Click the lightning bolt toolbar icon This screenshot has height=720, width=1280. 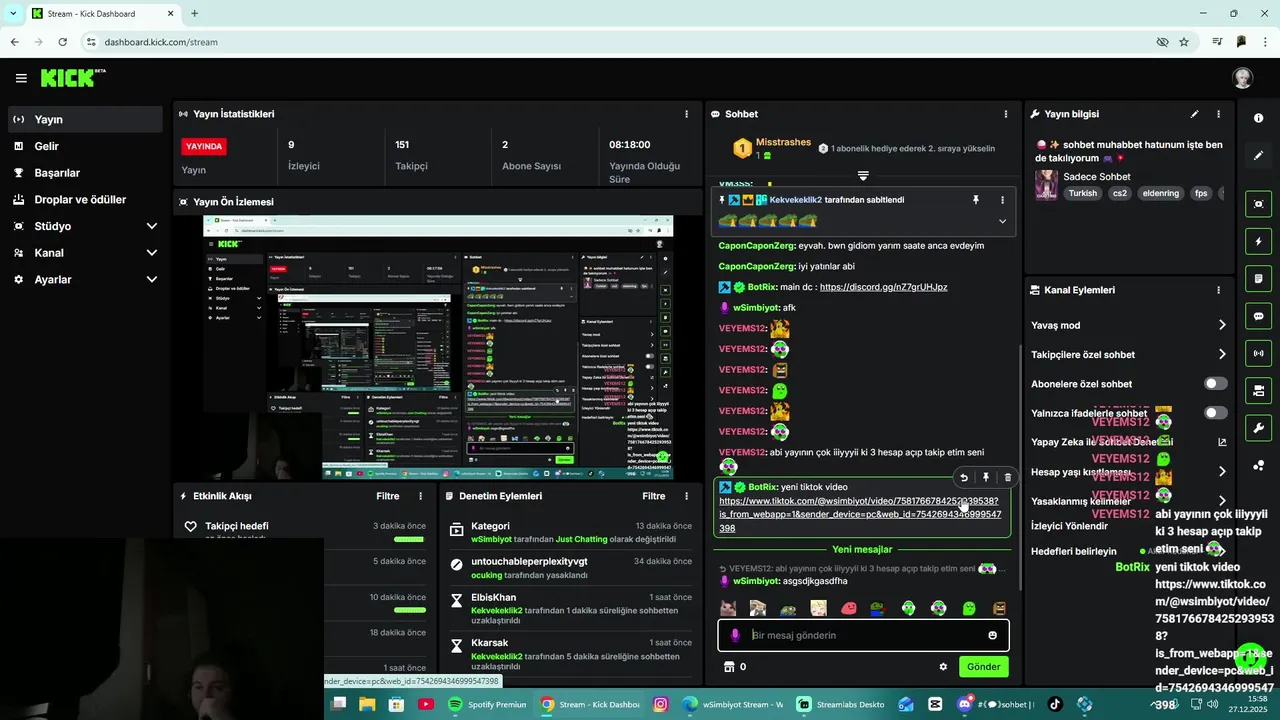[x=1258, y=241]
